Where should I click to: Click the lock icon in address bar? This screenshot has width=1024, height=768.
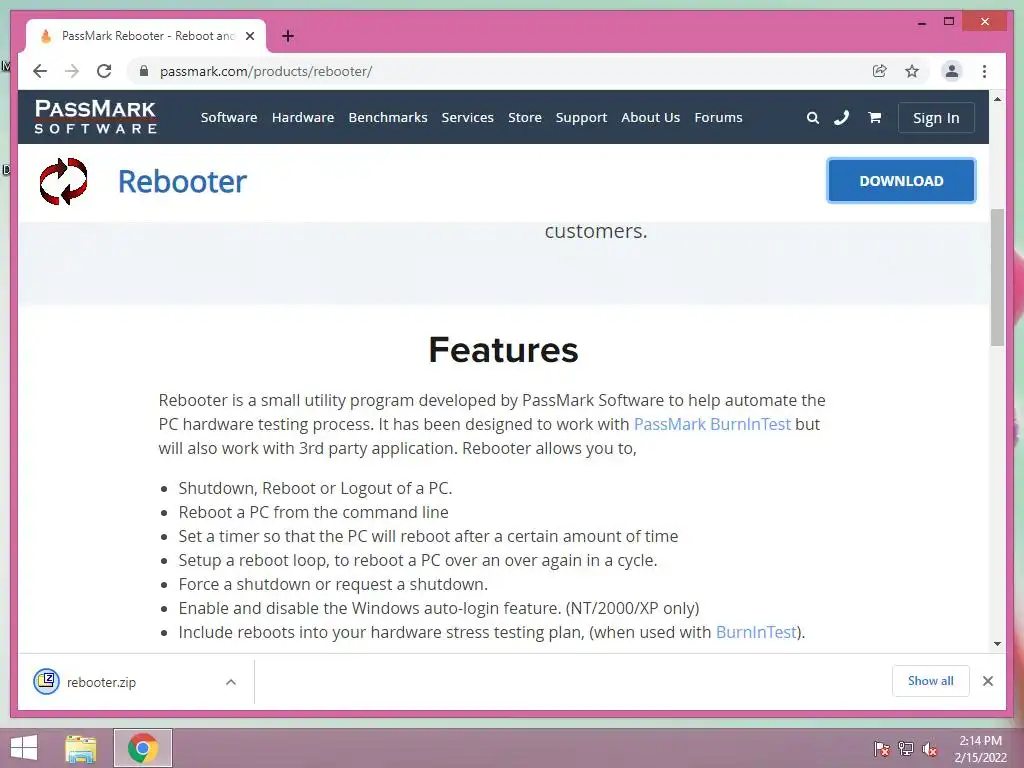point(144,71)
